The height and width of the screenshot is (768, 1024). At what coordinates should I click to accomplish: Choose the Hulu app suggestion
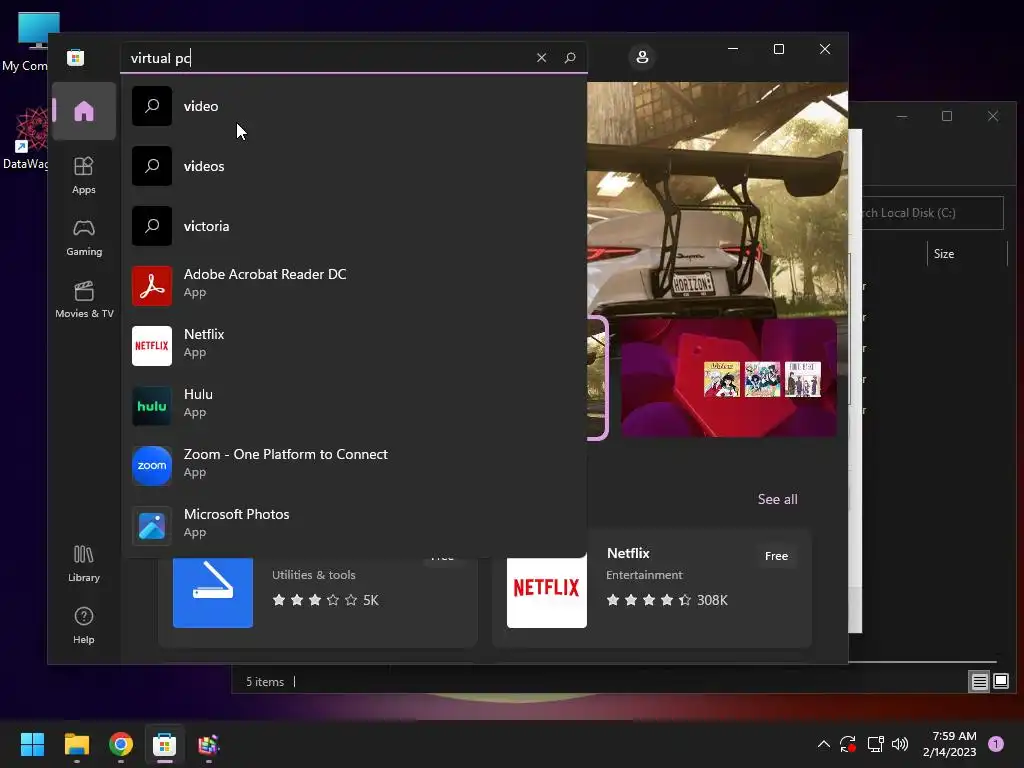click(x=354, y=406)
